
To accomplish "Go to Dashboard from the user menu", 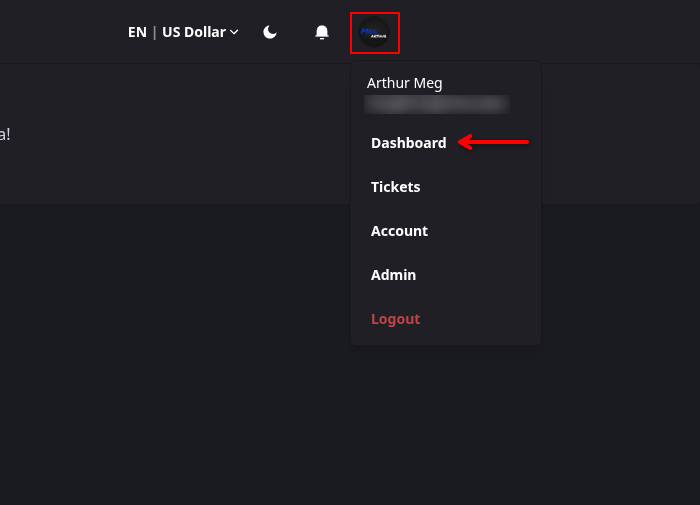I will coord(408,143).
